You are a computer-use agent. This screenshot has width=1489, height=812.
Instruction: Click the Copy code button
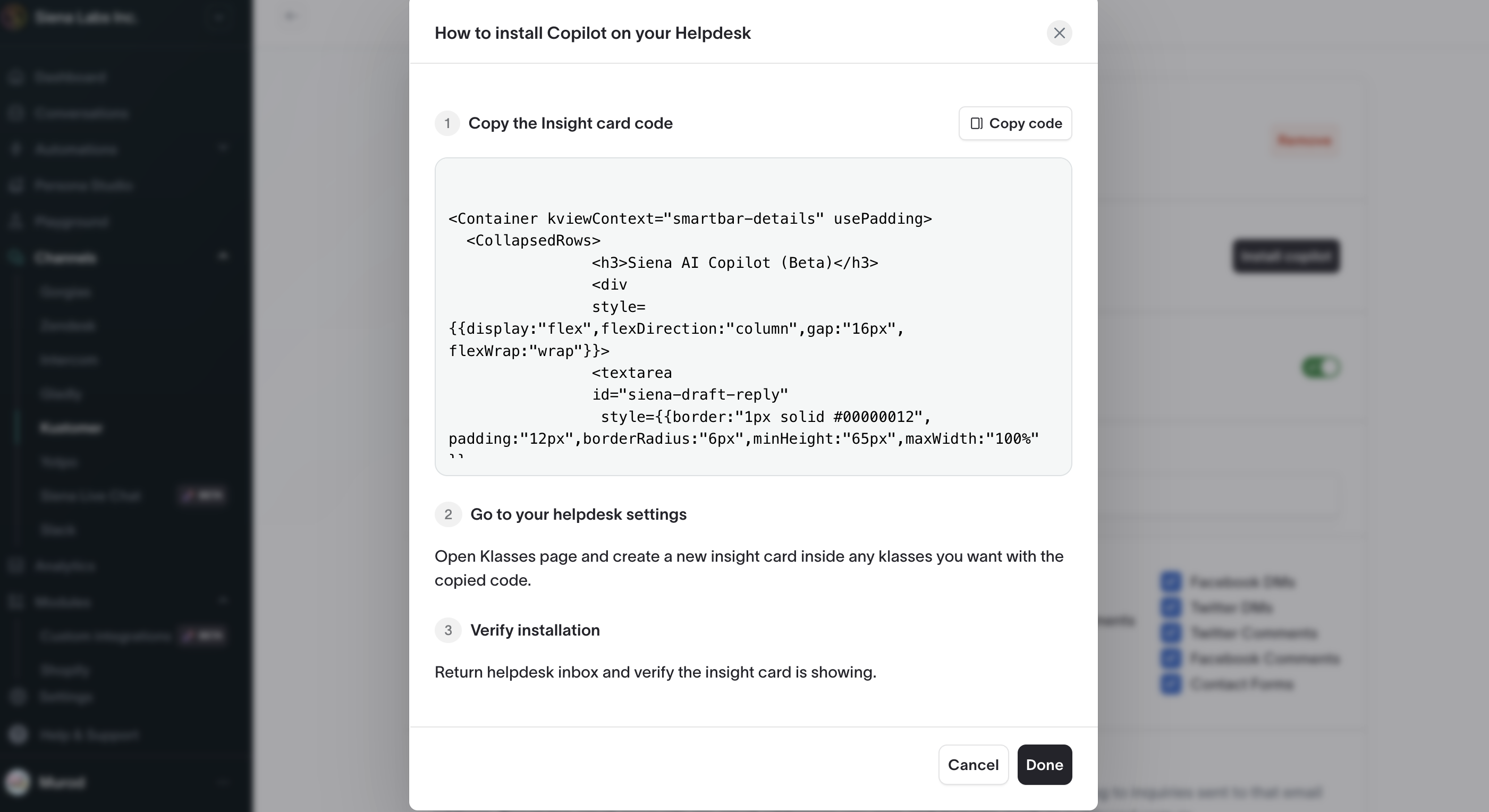click(x=1015, y=123)
